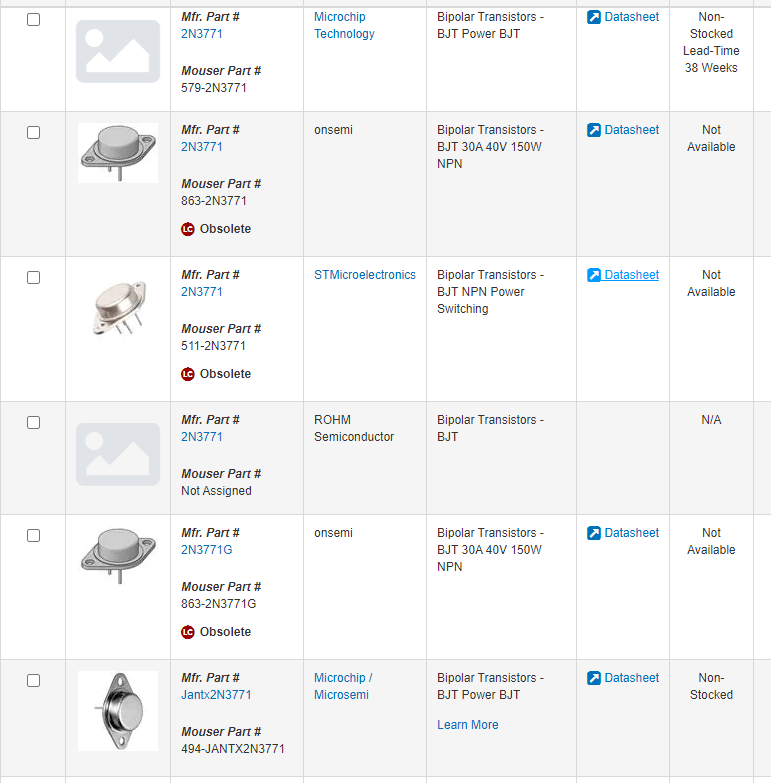This screenshot has height=783, width=771.
Task: Open datasheet icon for Microchip Technology 2N3771
Action: click(594, 17)
